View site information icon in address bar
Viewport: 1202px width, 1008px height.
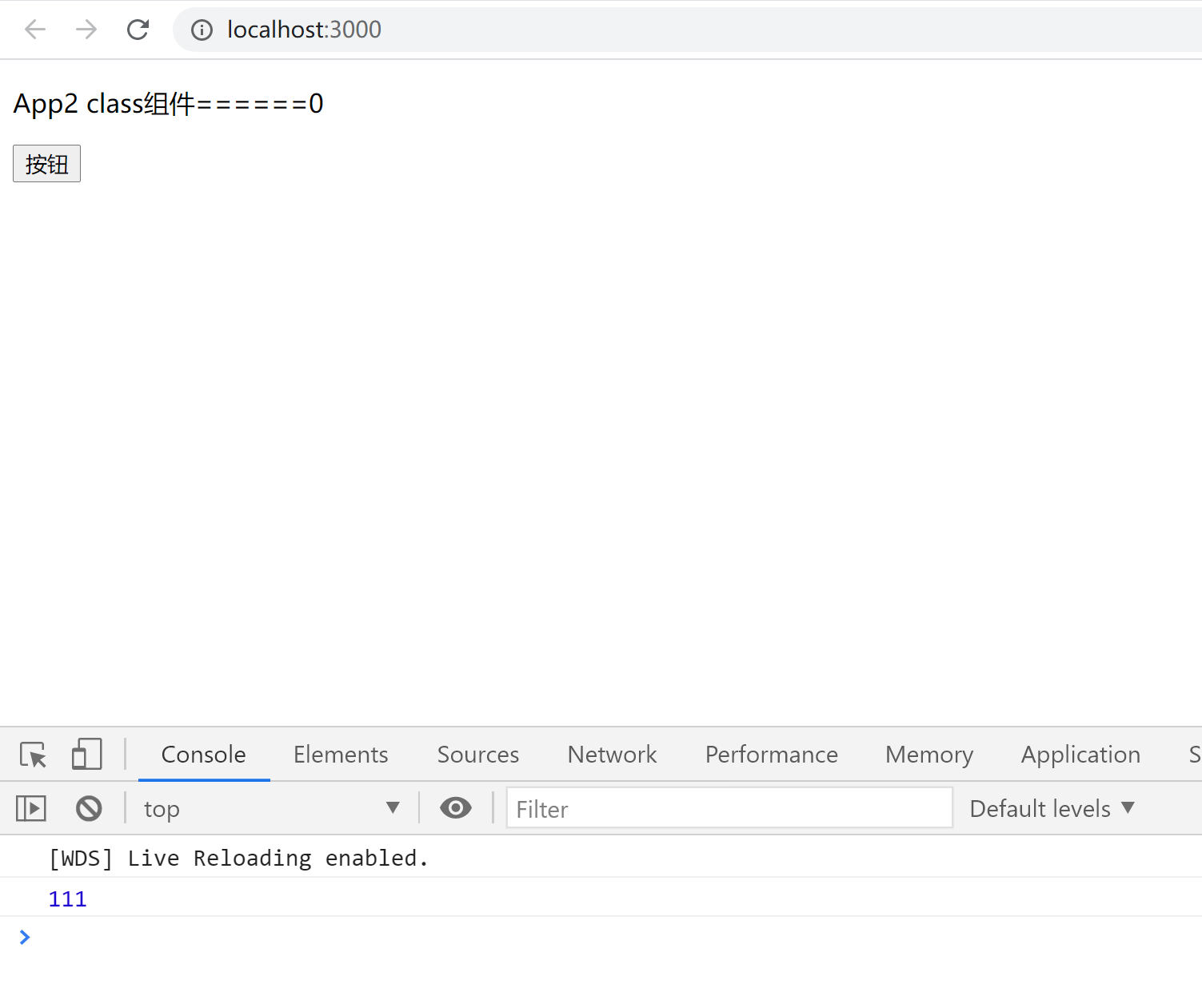pyautogui.click(x=202, y=30)
